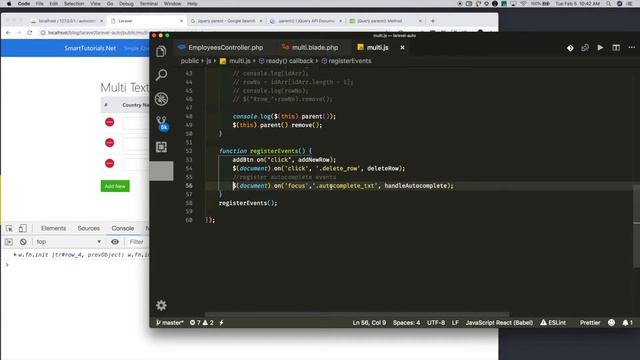Remove the second country row with red minus

tap(109, 142)
